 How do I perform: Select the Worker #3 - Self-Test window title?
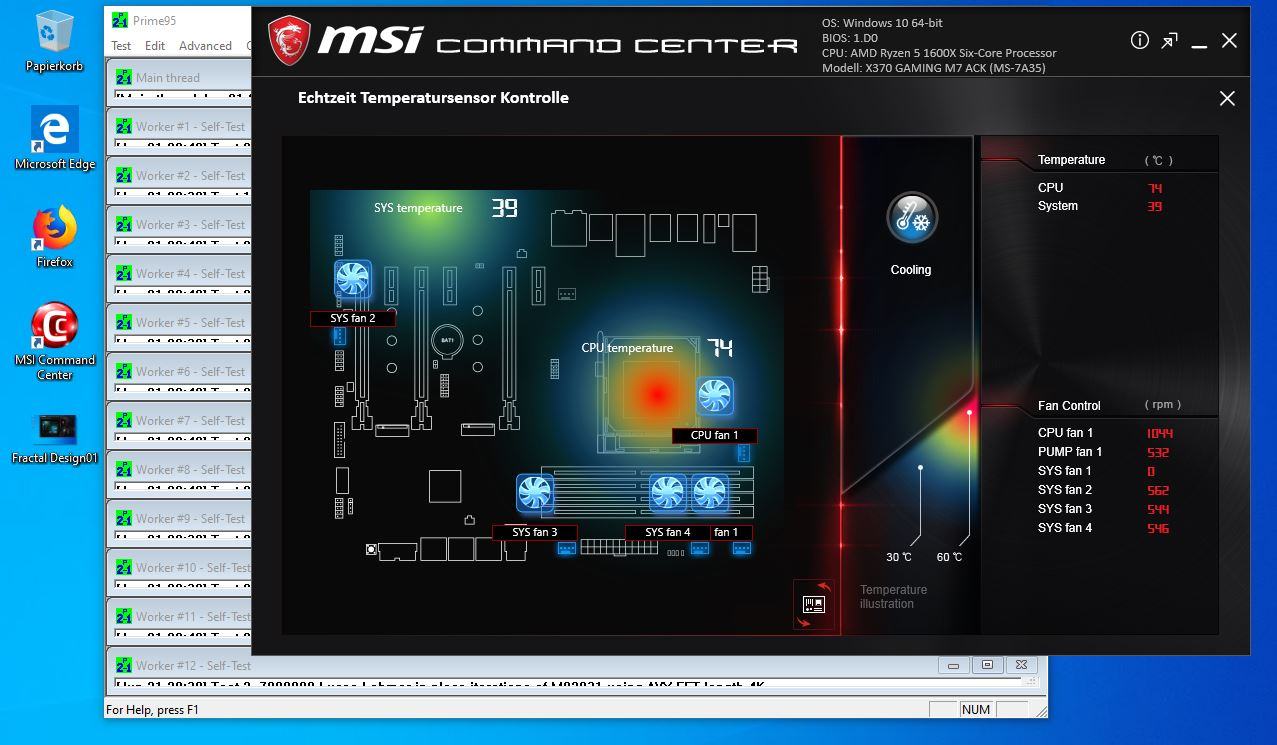191,224
